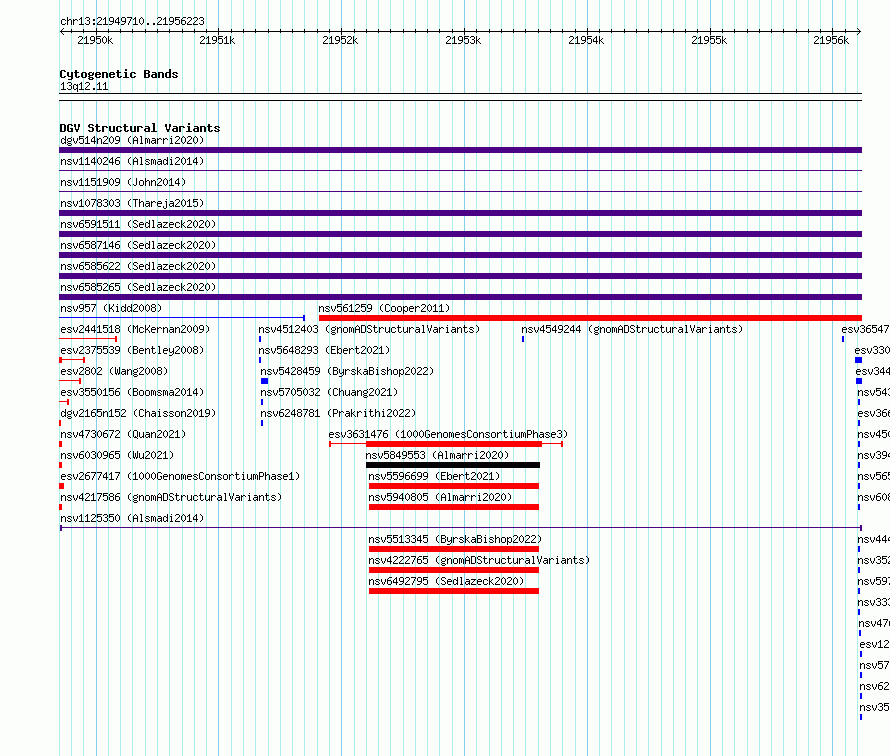Select the esv2375539 (Bentley2008) label
The image size is (890, 756).
(132, 350)
